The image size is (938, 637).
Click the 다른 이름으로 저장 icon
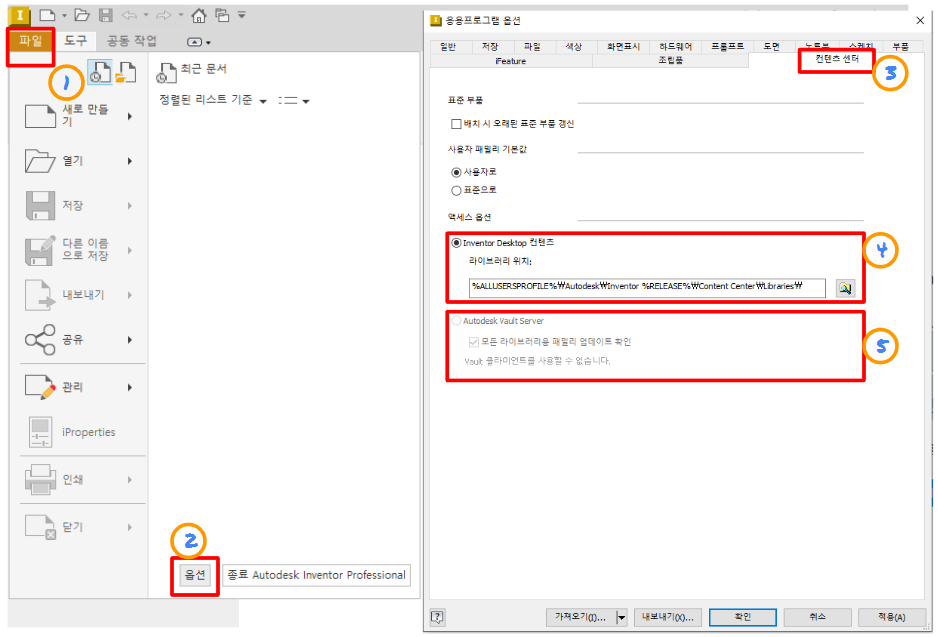coord(40,251)
